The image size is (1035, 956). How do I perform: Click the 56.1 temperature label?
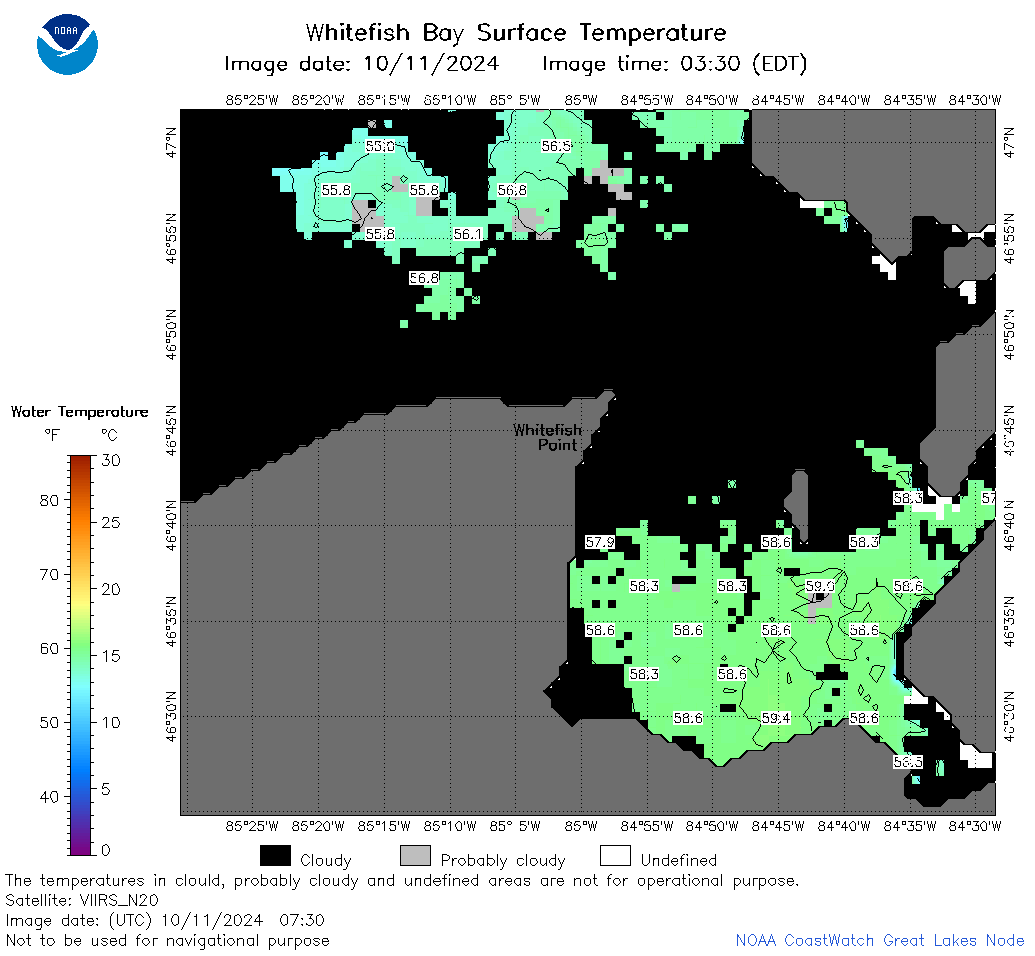tap(468, 234)
